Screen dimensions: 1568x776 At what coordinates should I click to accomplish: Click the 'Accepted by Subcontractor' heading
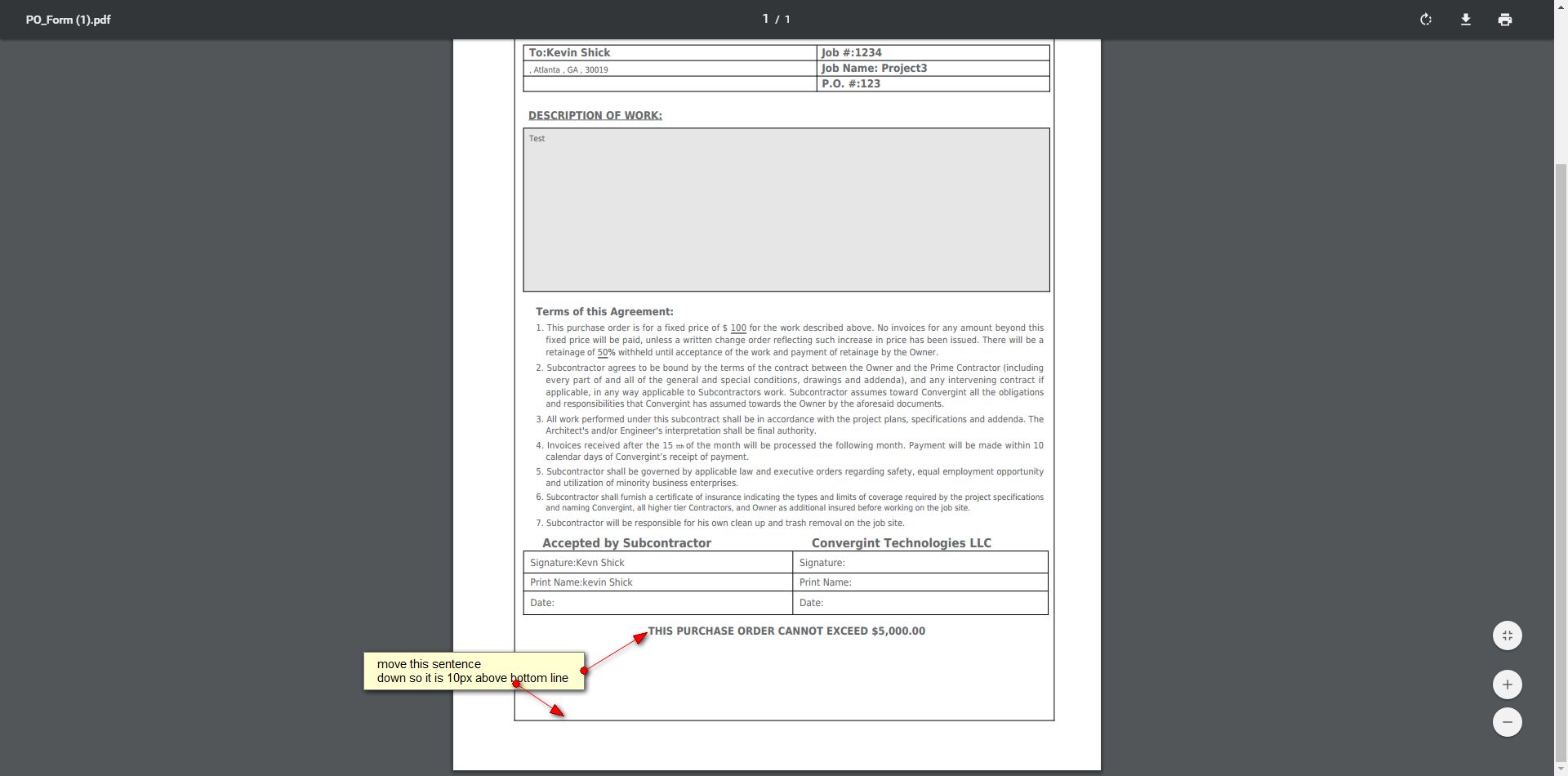pyautogui.click(x=626, y=543)
